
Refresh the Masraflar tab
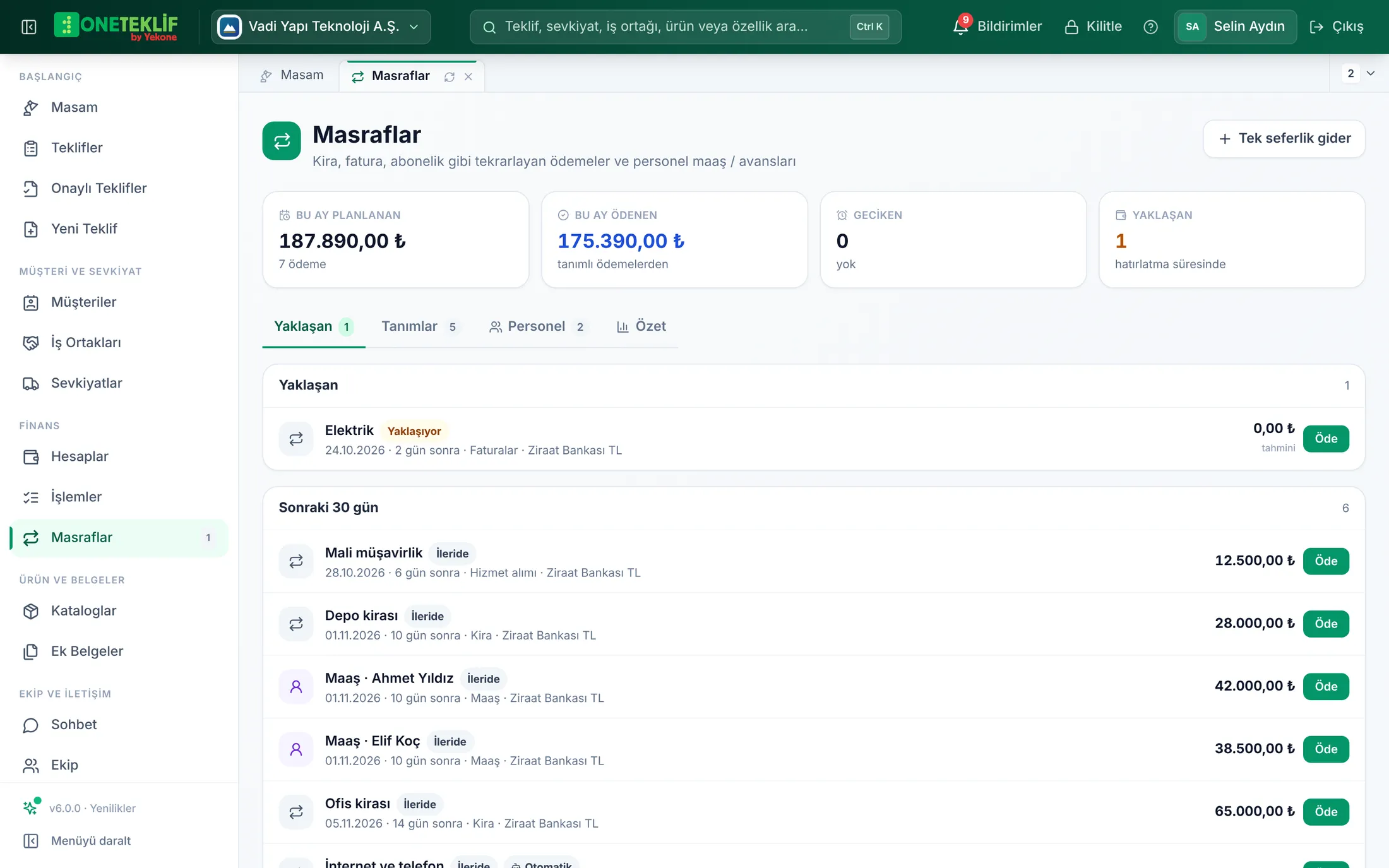pyautogui.click(x=450, y=76)
